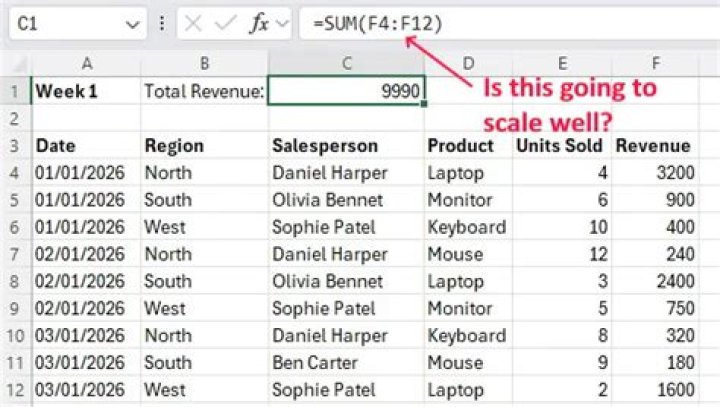This screenshot has width=720, height=407.
Task: Select row 7 header
Action: click(15, 254)
